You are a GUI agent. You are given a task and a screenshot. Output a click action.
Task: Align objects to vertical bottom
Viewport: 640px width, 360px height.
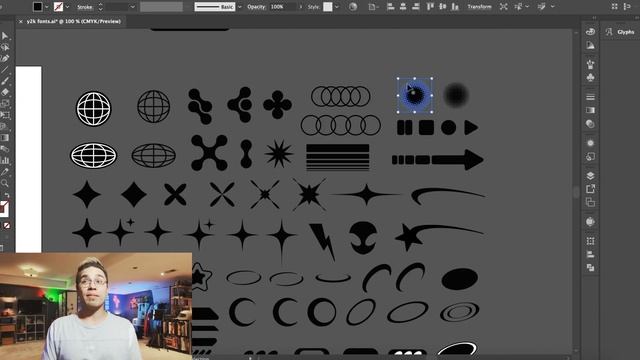pos(455,7)
